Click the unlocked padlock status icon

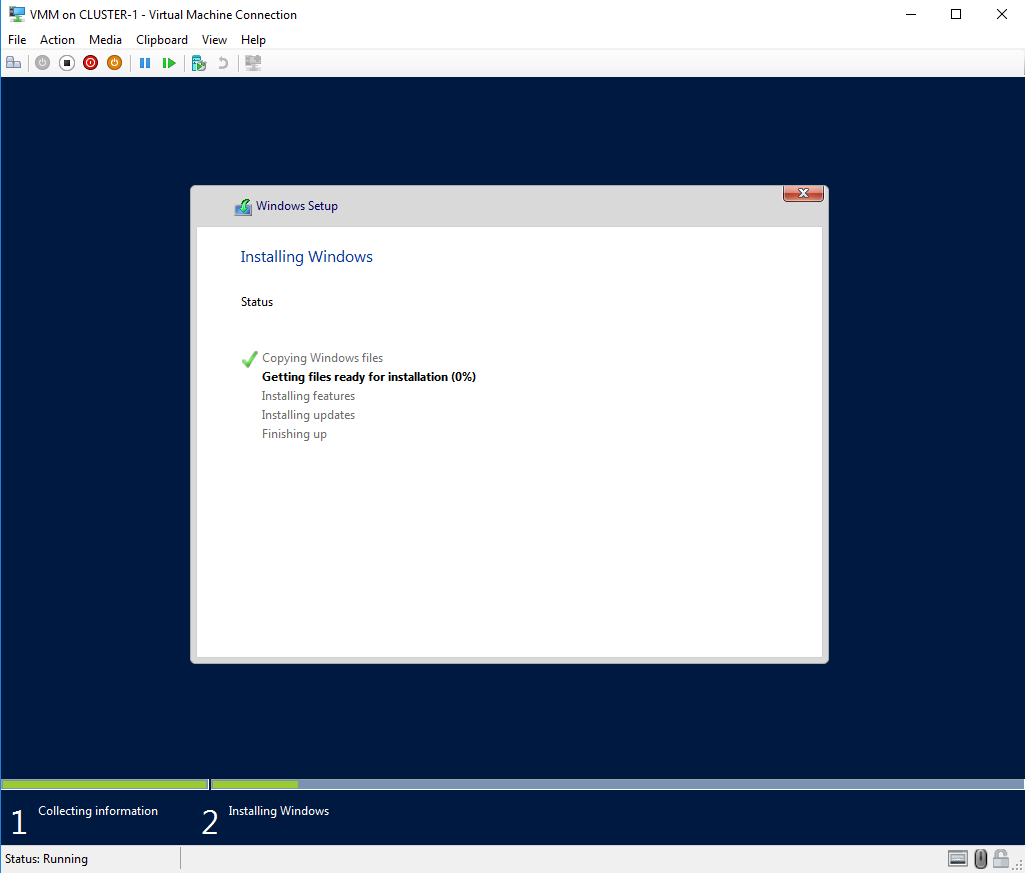tap(1001, 858)
